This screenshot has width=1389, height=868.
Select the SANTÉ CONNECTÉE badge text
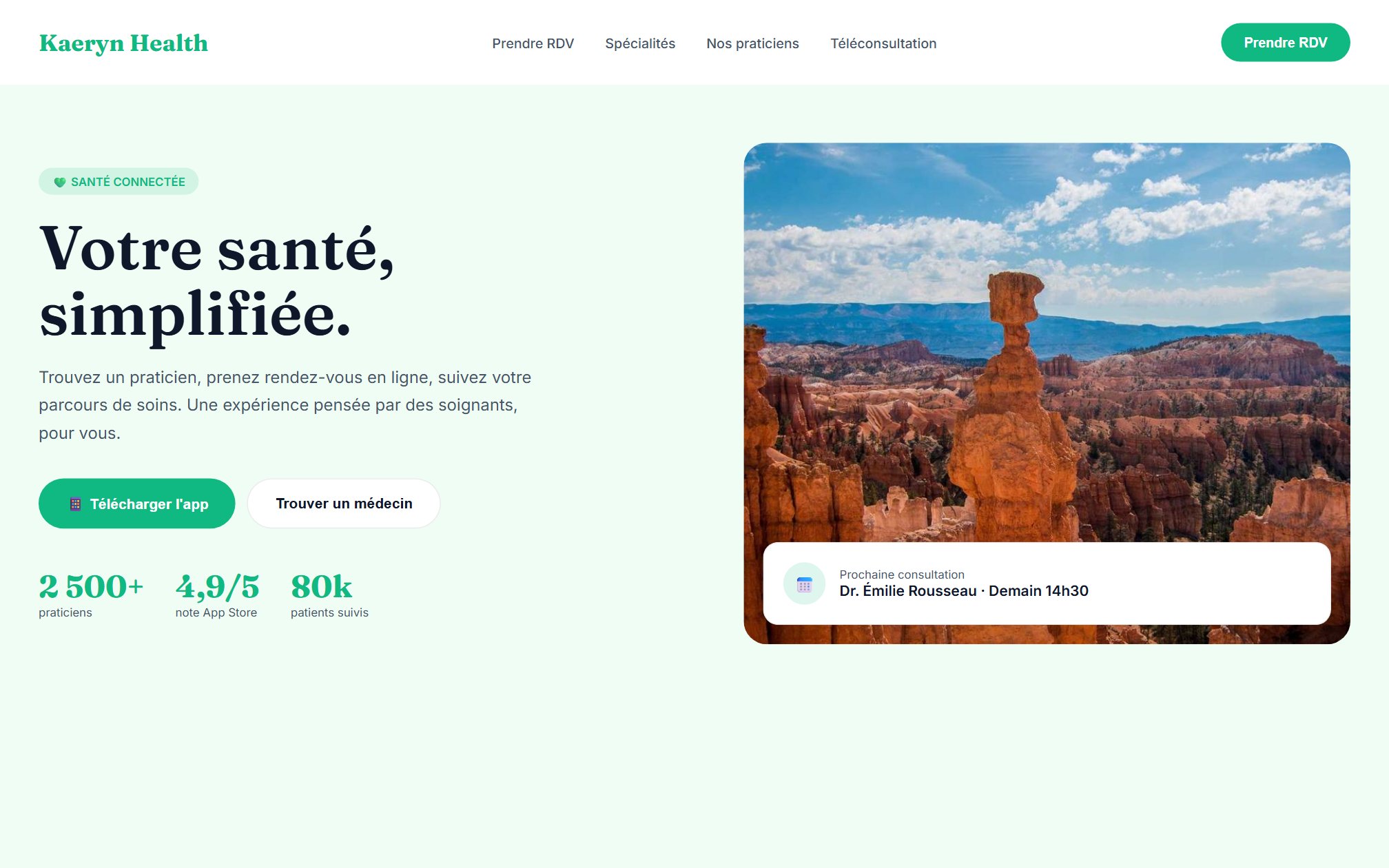click(x=128, y=182)
